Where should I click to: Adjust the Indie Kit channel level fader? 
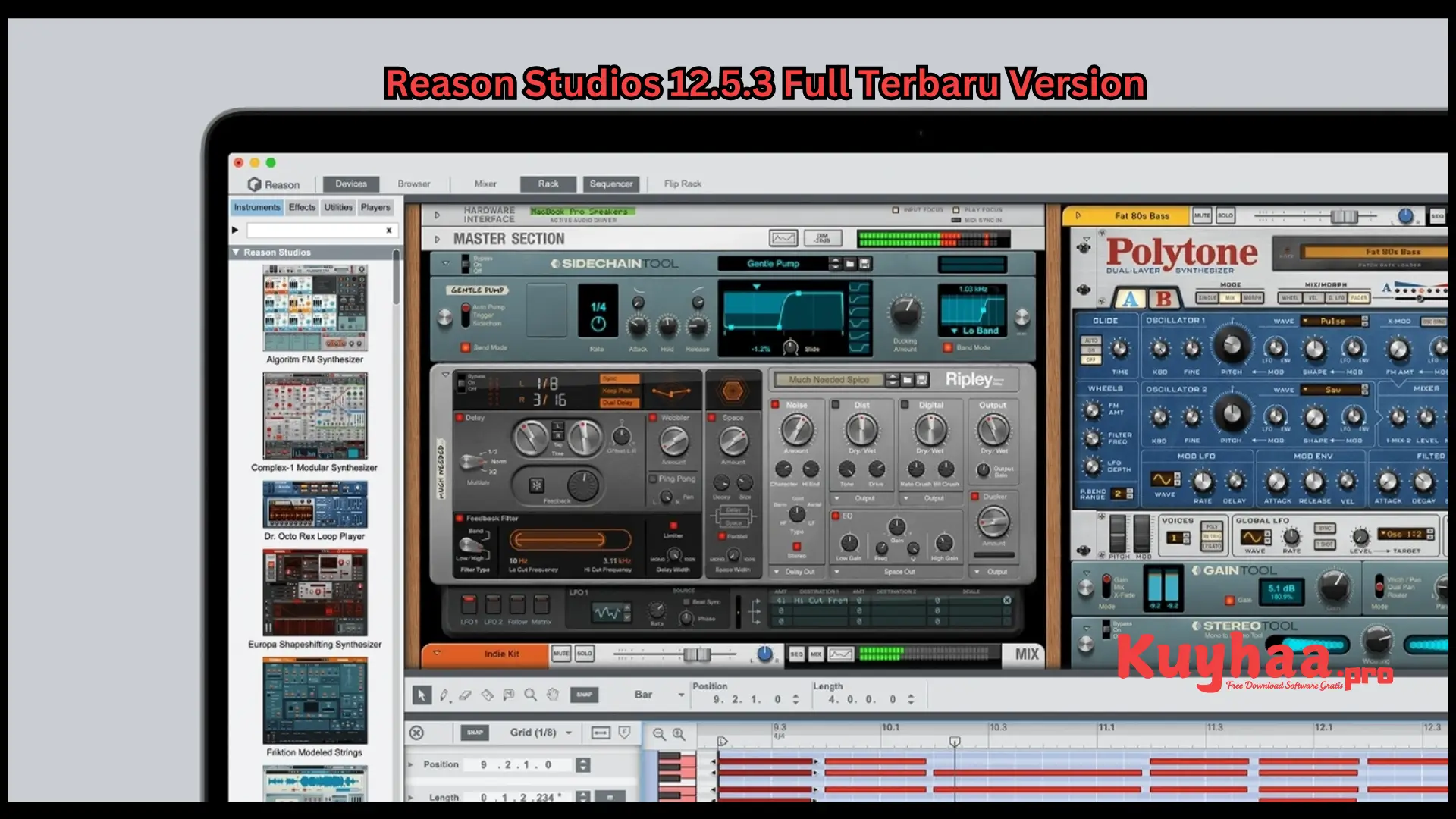[696, 654]
